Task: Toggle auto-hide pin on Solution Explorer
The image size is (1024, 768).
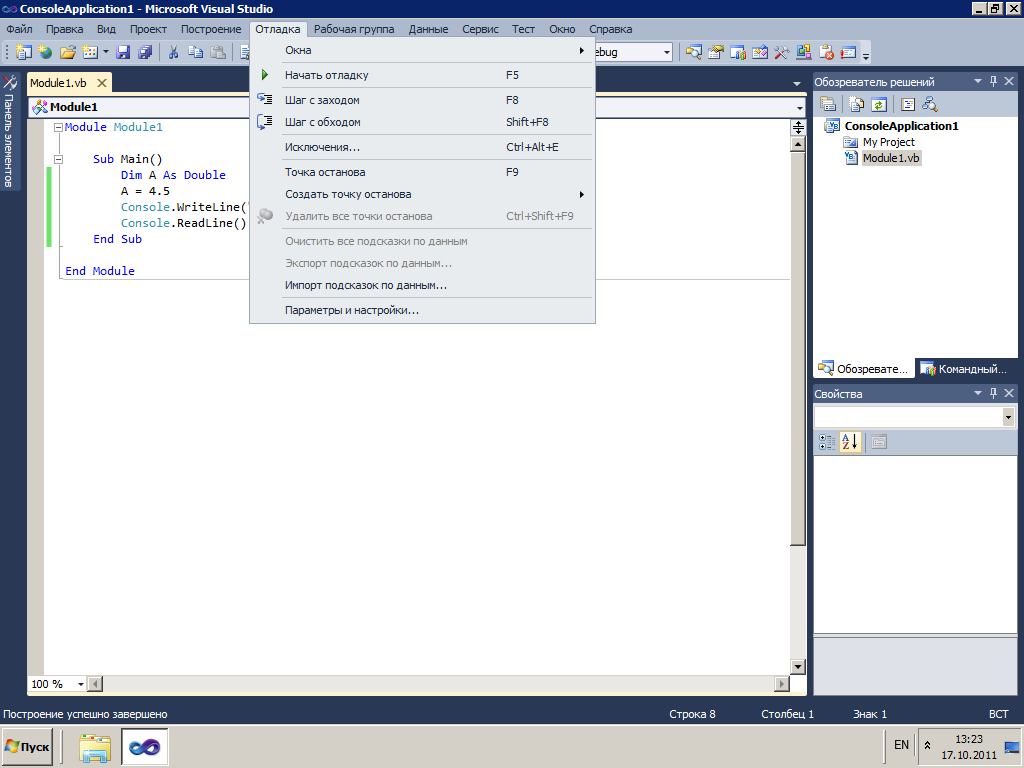Action: [993, 82]
